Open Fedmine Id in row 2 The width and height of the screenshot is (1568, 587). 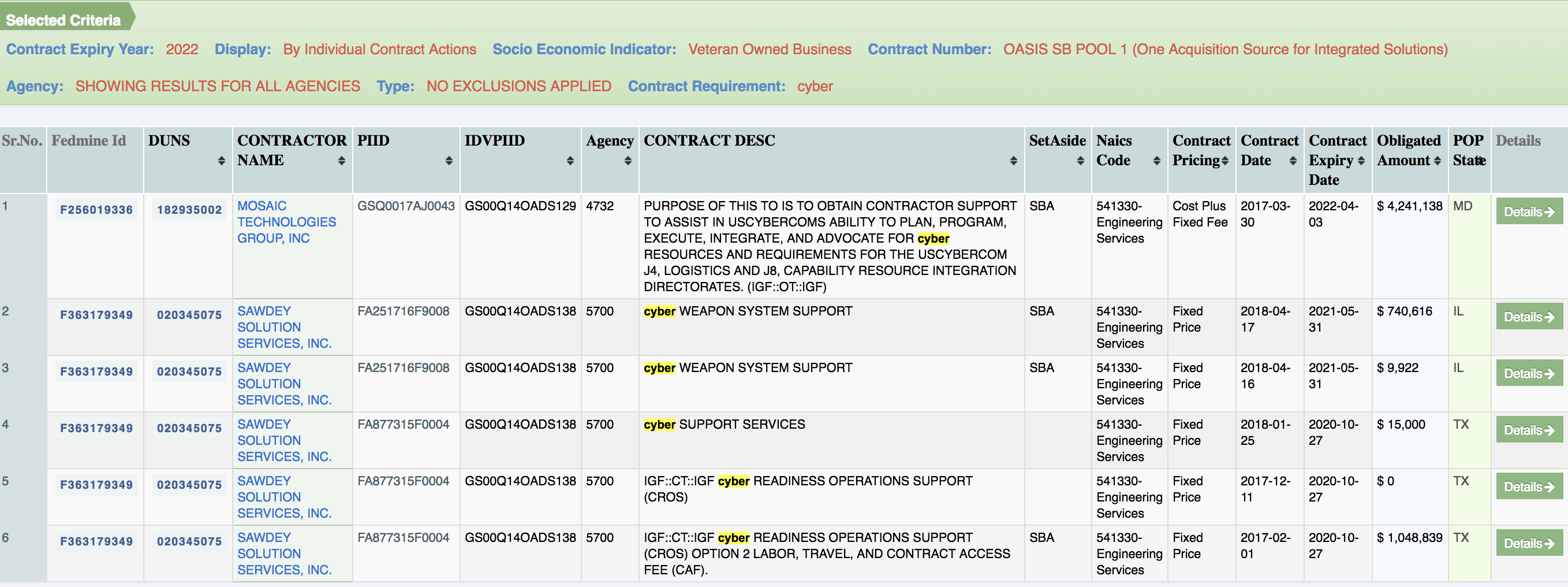[96, 315]
